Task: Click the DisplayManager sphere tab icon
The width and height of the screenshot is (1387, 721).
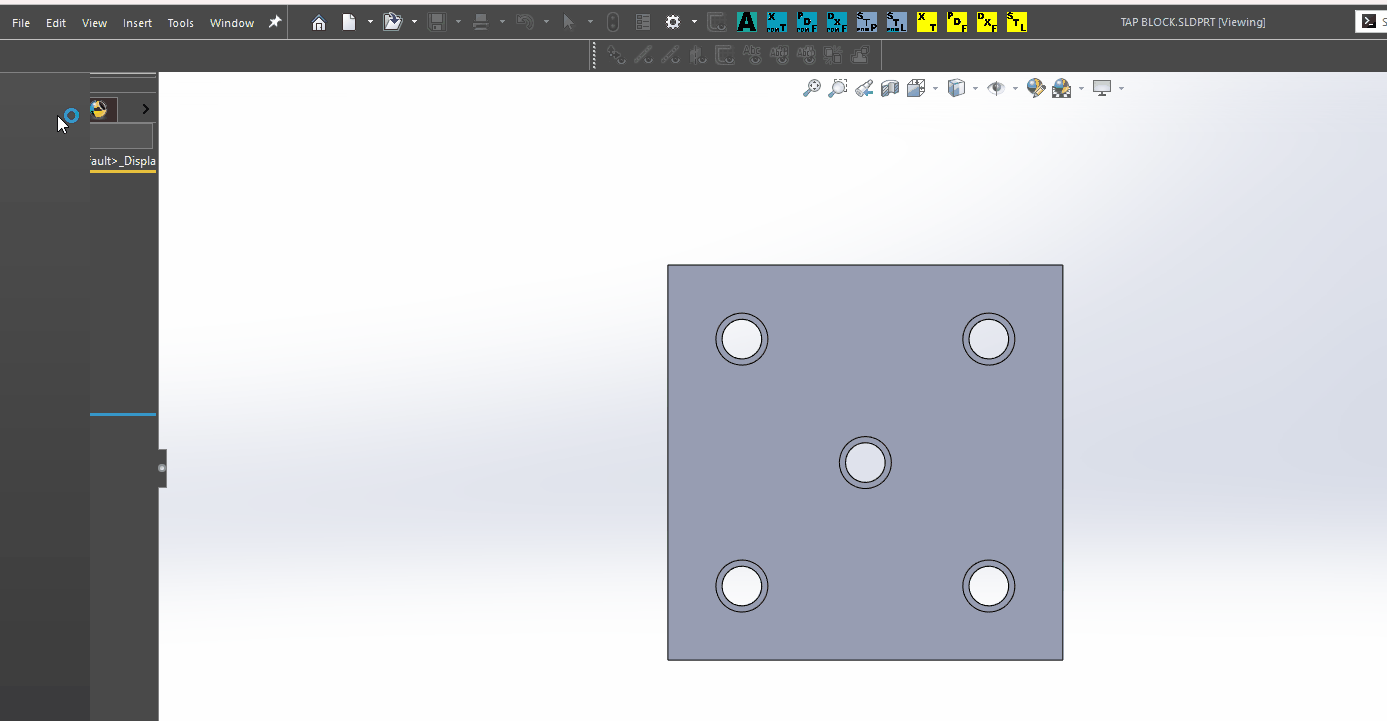Action: [x=99, y=109]
